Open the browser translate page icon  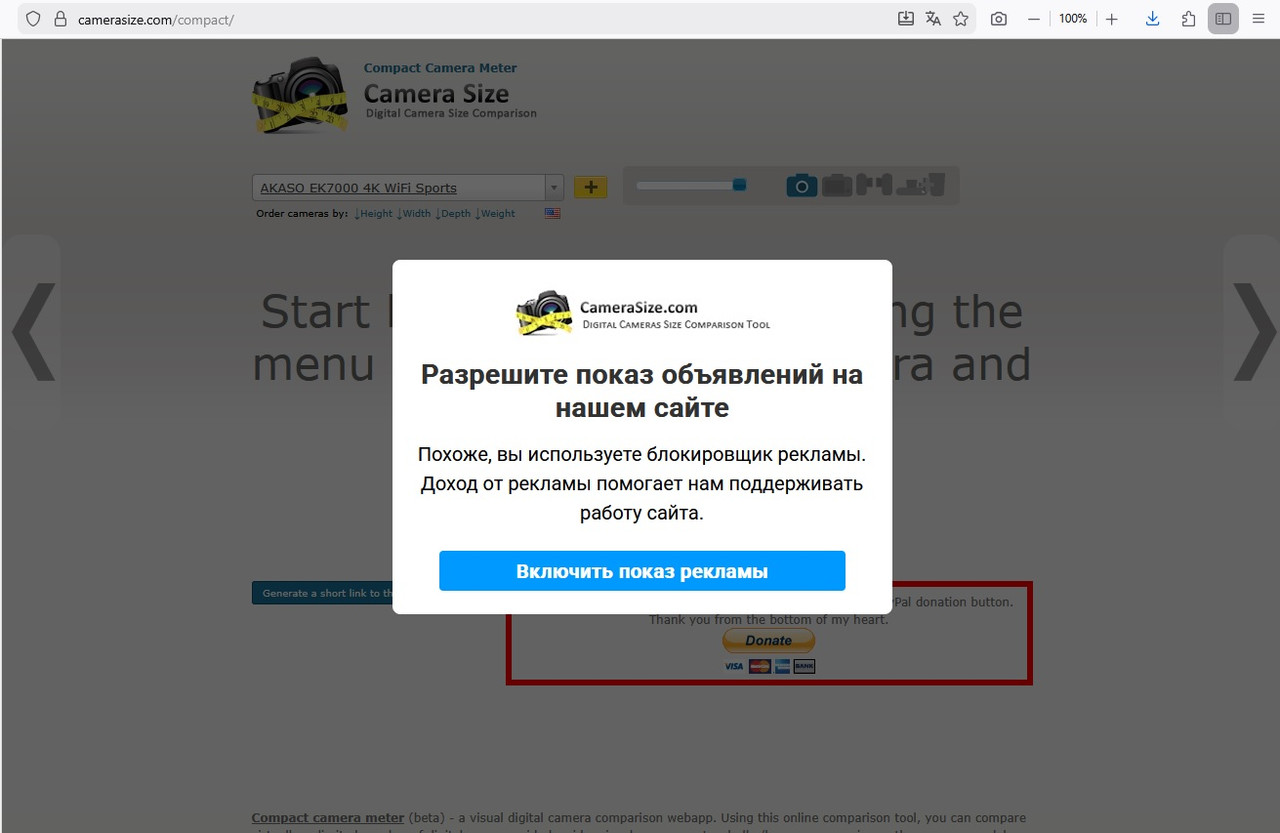pyautogui.click(x=933, y=18)
